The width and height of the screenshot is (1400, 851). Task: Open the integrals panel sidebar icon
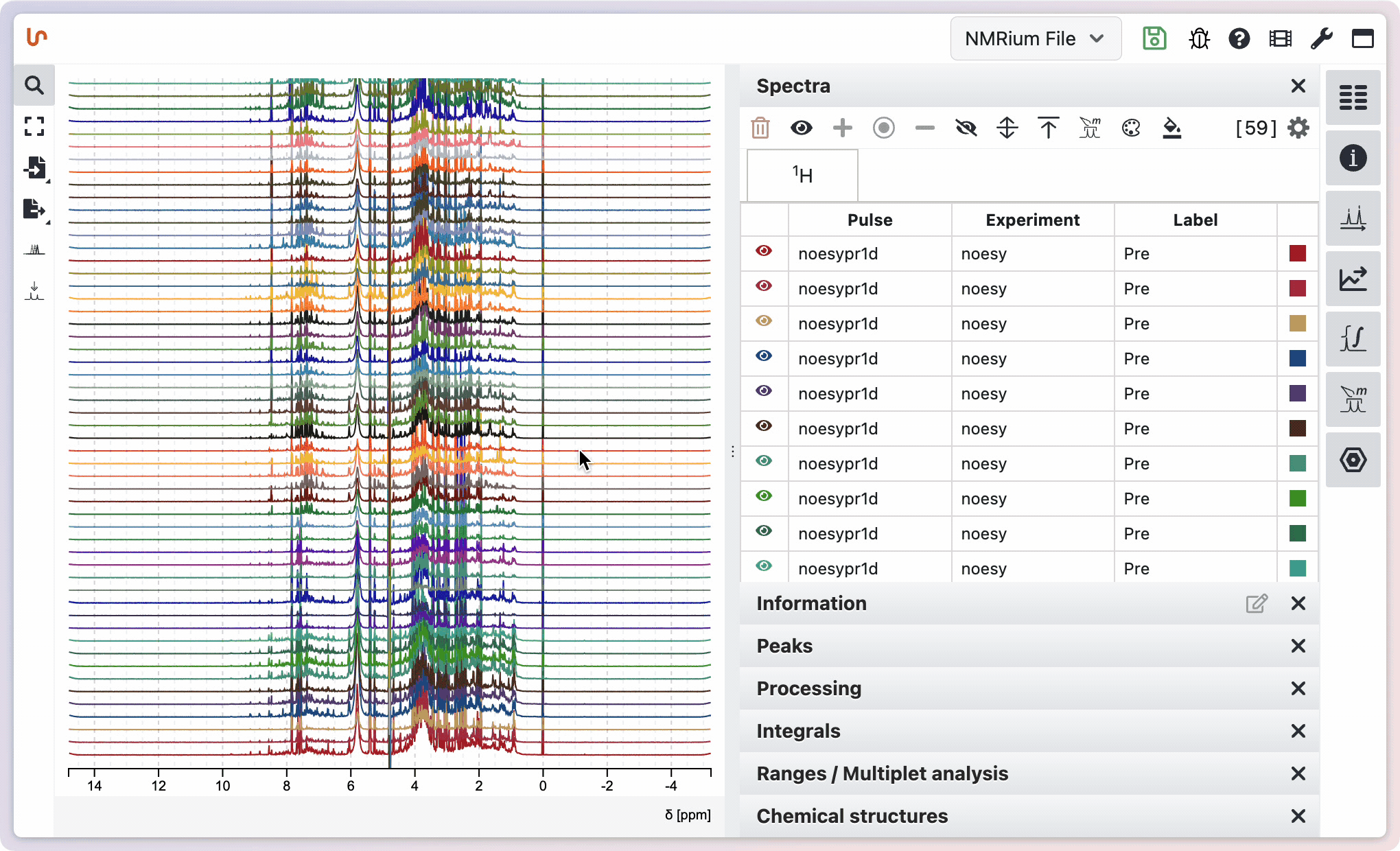tap(1353, 338)
